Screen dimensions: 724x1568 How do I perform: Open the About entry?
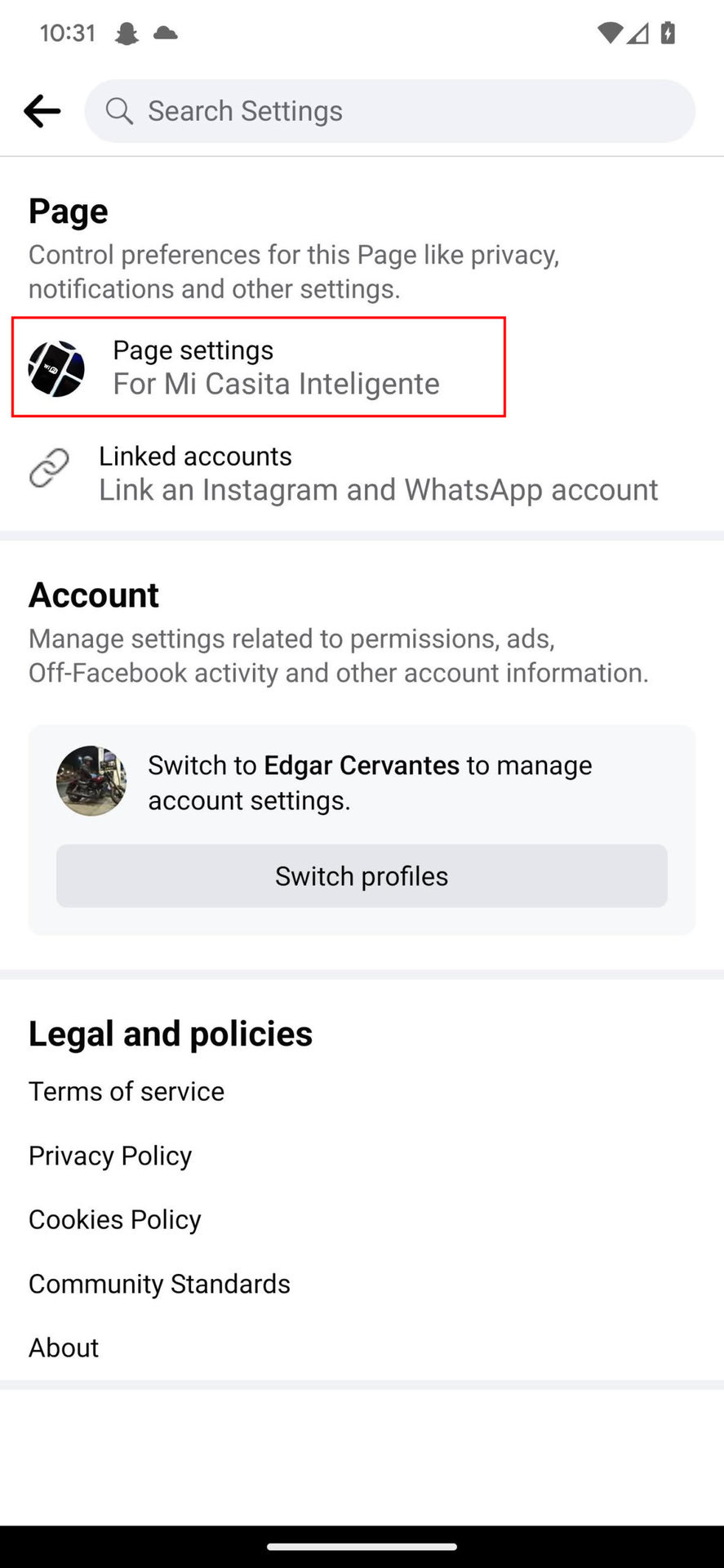coord(64,1348)
